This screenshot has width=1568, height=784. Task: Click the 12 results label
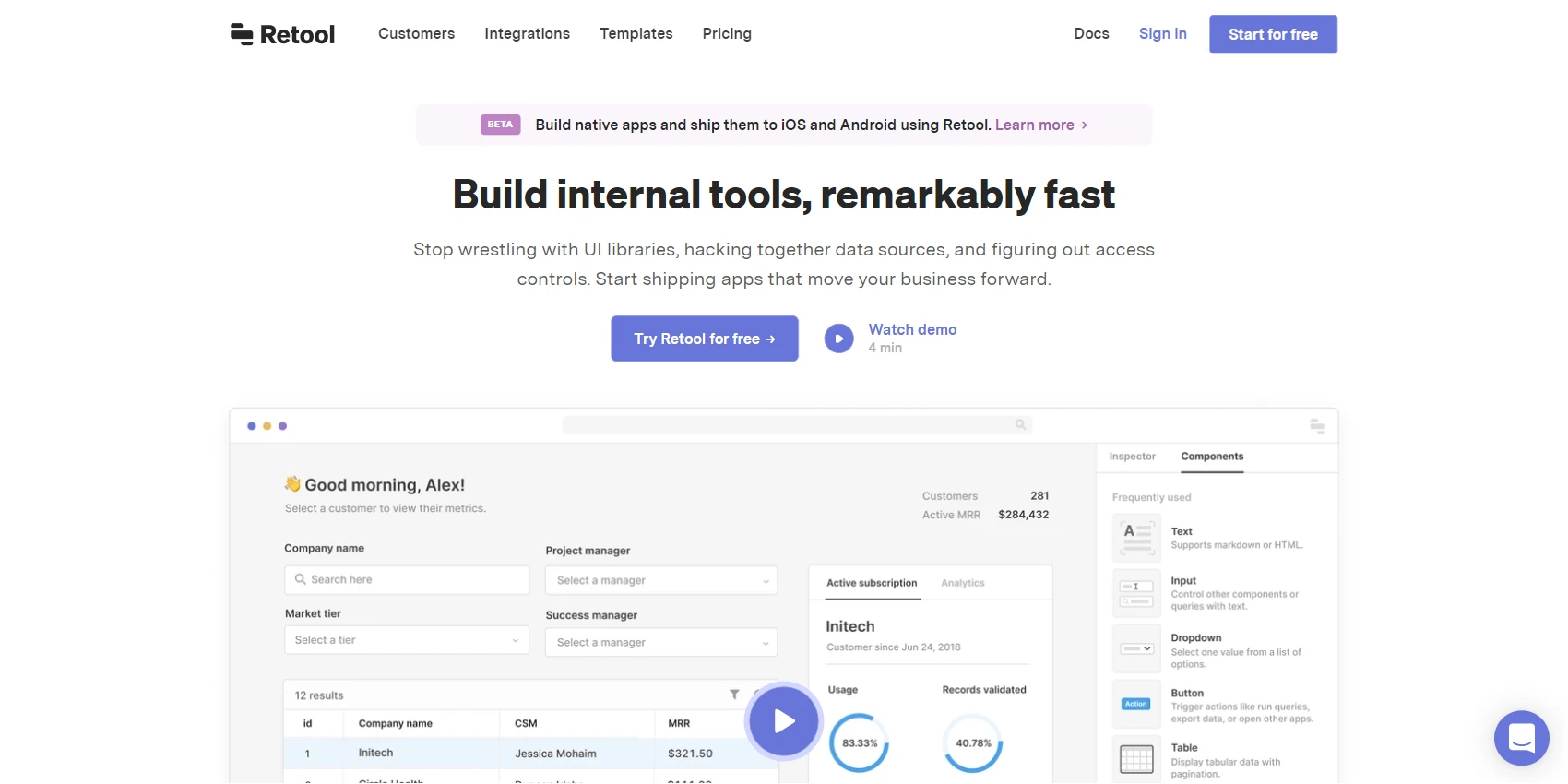tap(319, 695)
